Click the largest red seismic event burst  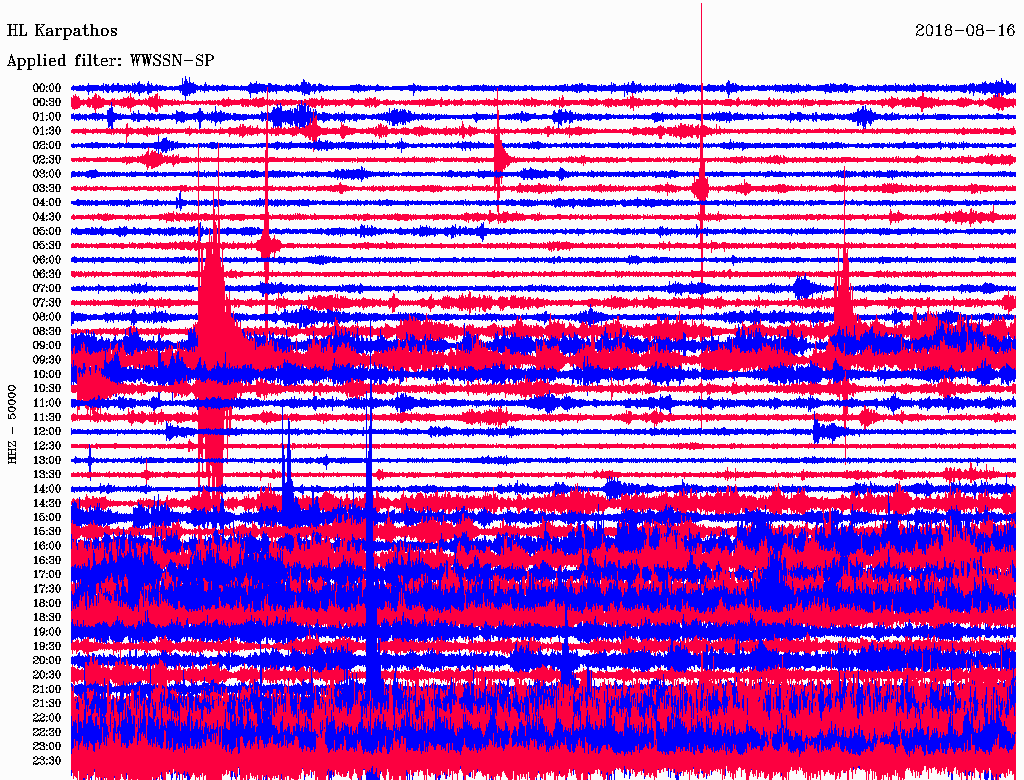pos(213,300)
